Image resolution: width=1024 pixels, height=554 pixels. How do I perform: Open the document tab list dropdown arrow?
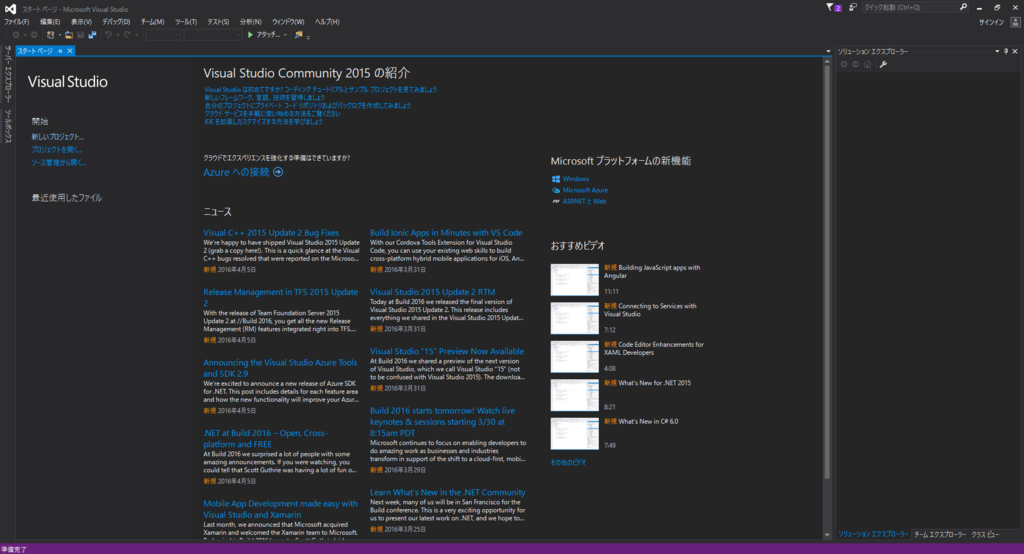point(828,51)
